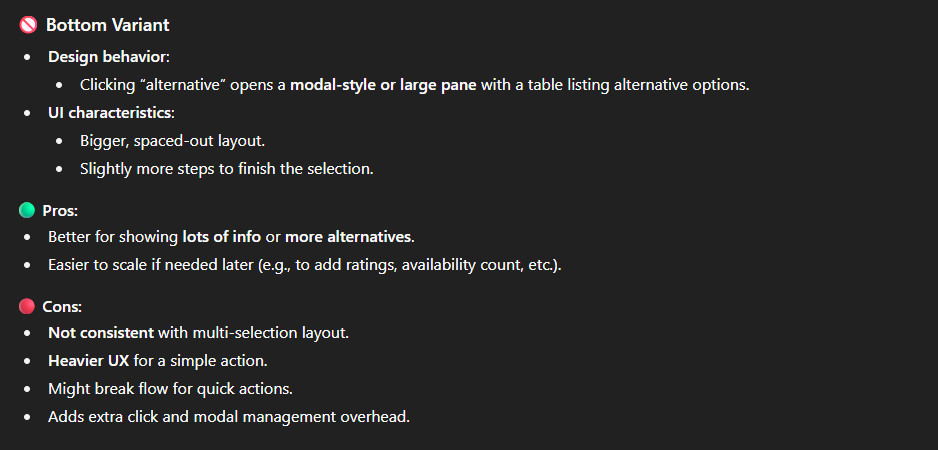938x450 pixels.
Task: Click the red circle next to Cons
Action: pyautogui.click(x=27, y=306)
